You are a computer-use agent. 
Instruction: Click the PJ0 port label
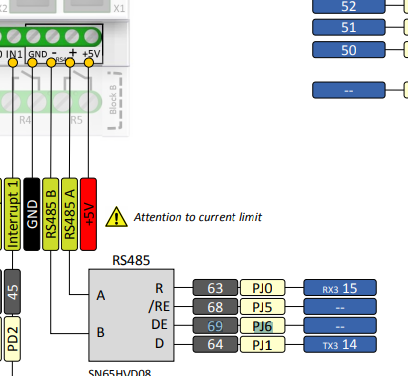(x=263, y=288)
